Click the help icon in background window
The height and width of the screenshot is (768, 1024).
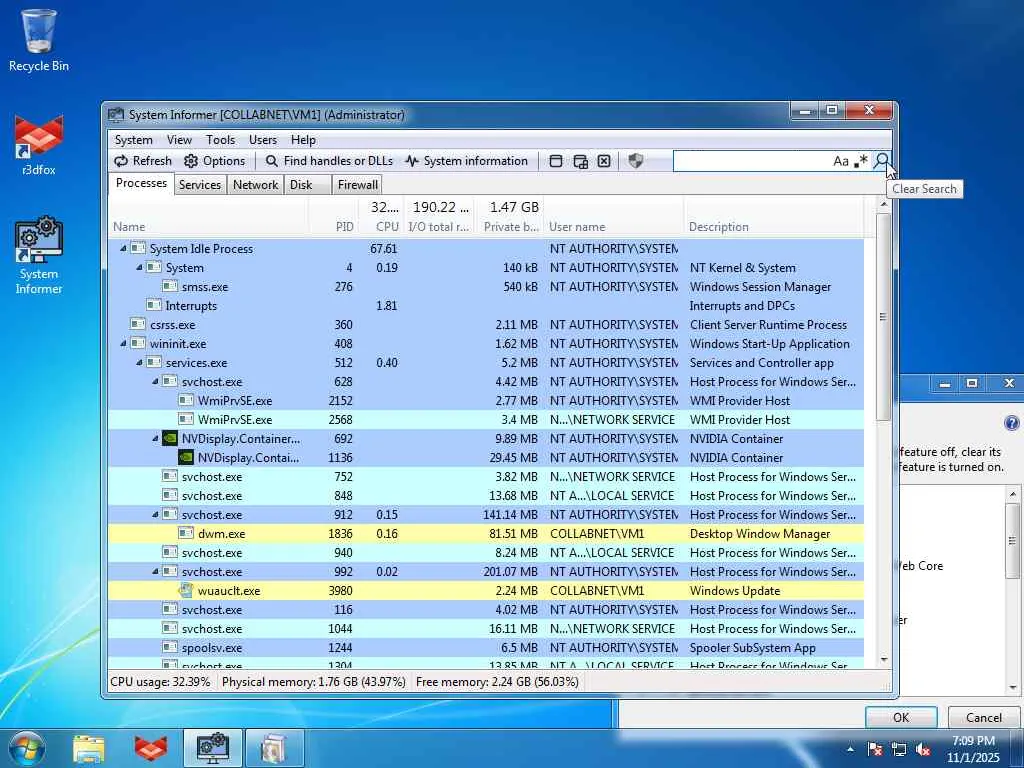1011,423
